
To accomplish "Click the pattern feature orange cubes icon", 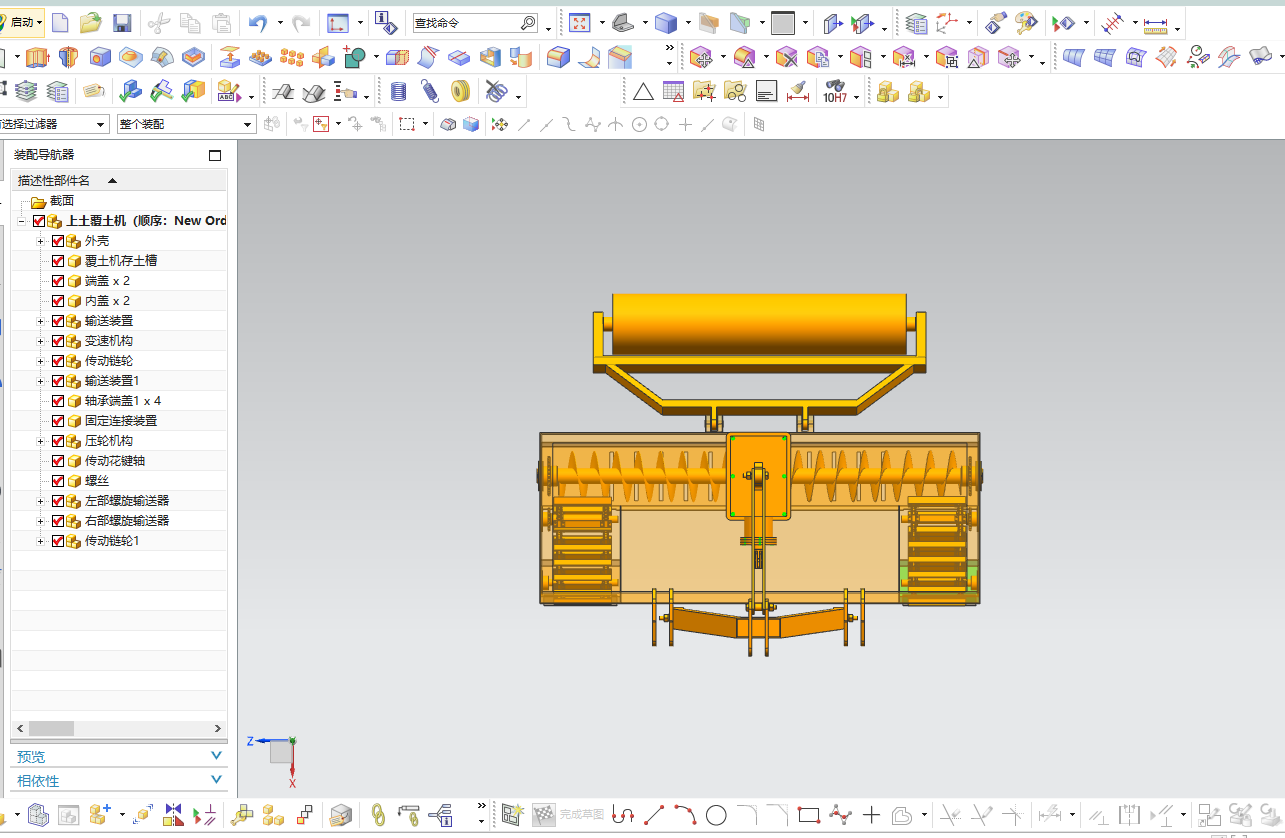I will point(292,57).
